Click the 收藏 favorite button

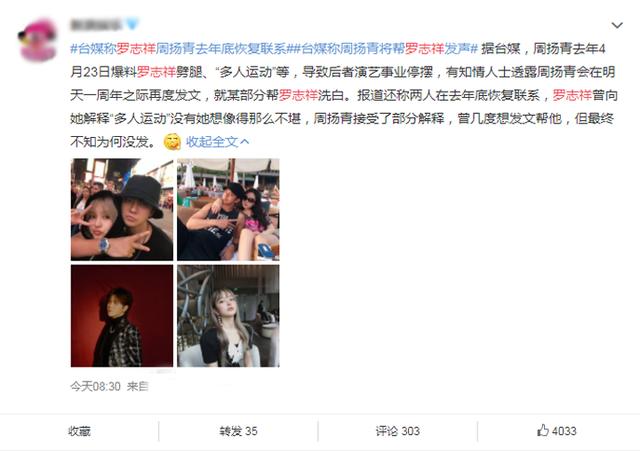click(x=80, y=431)
